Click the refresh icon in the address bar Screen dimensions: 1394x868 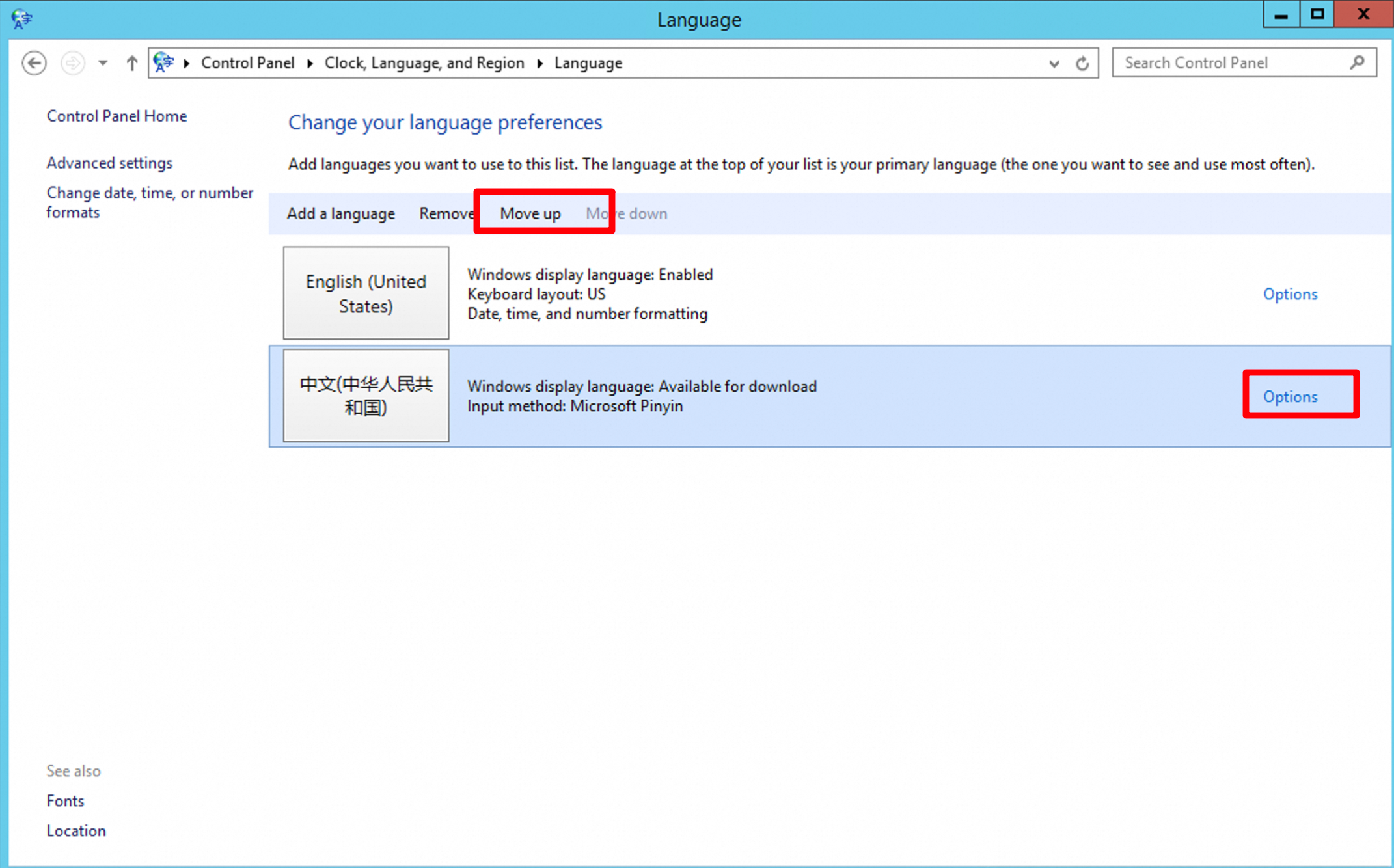[x=1082, y=63]
